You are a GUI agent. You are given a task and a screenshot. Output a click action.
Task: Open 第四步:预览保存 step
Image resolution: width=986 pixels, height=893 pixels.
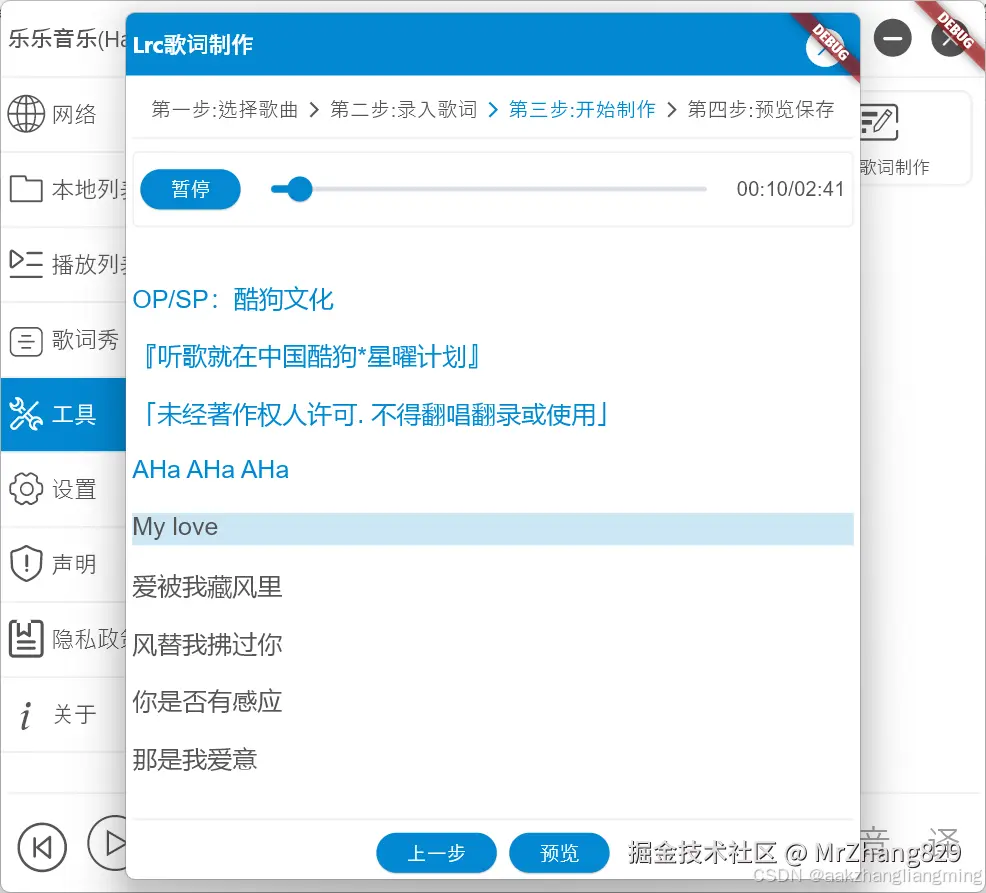coord(761,110)
